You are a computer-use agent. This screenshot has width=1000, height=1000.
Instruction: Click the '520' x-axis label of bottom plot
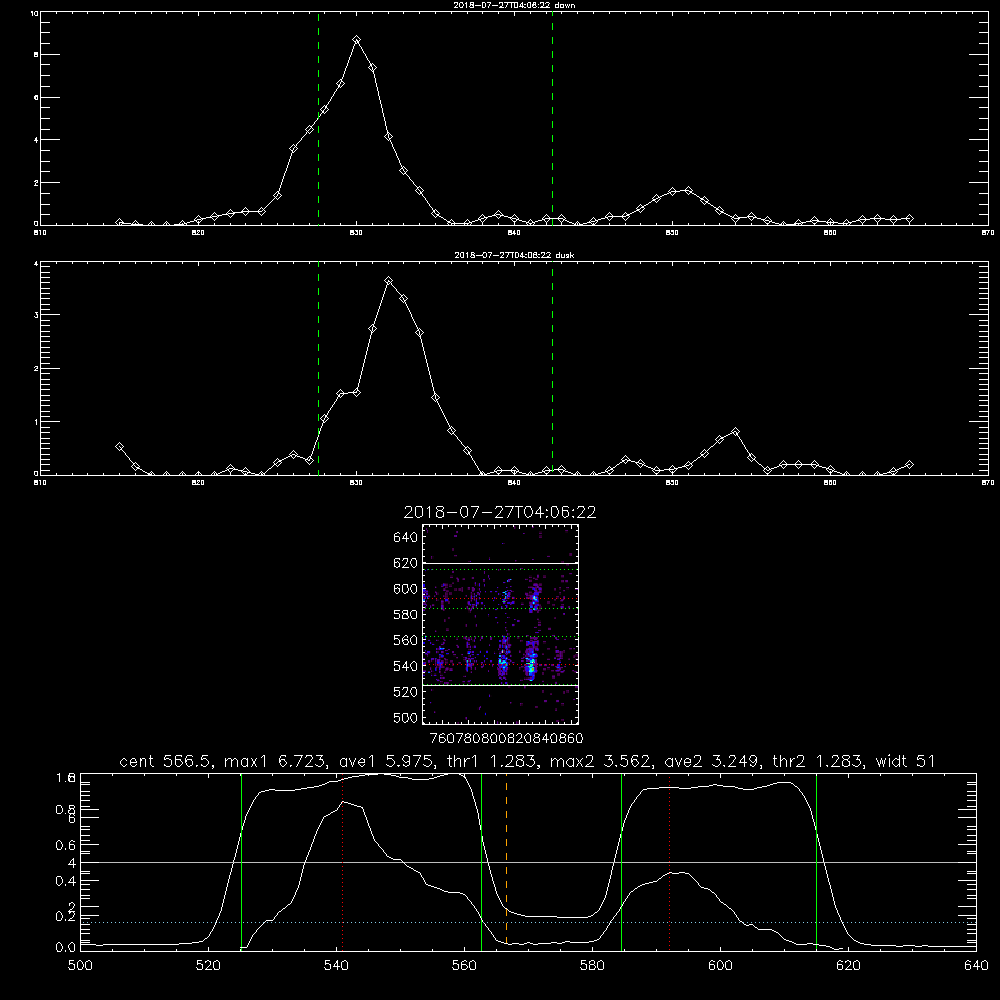(x=208, y=966)
